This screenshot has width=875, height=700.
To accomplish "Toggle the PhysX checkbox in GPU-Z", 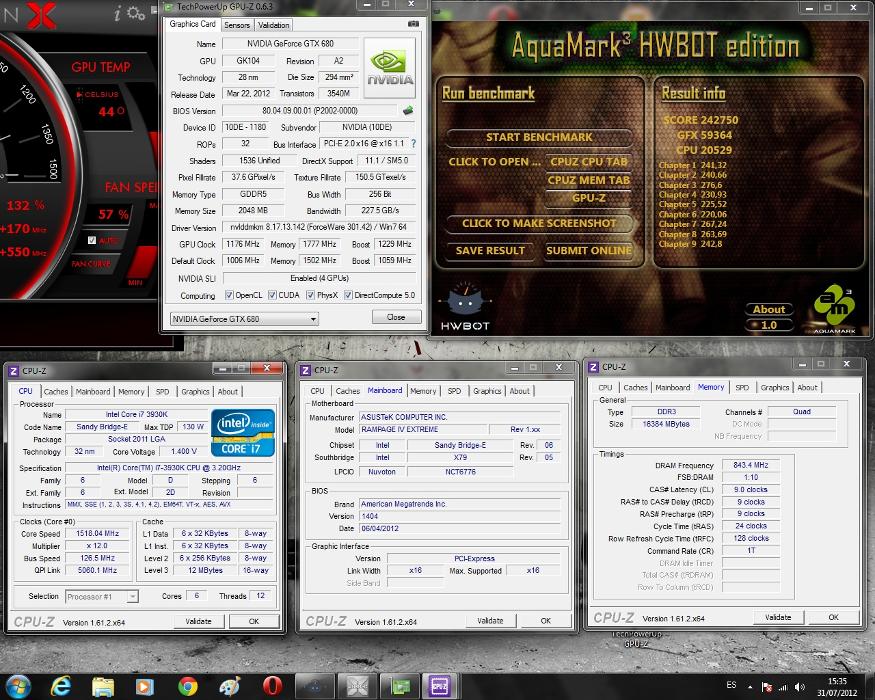I will pos(310,295).
